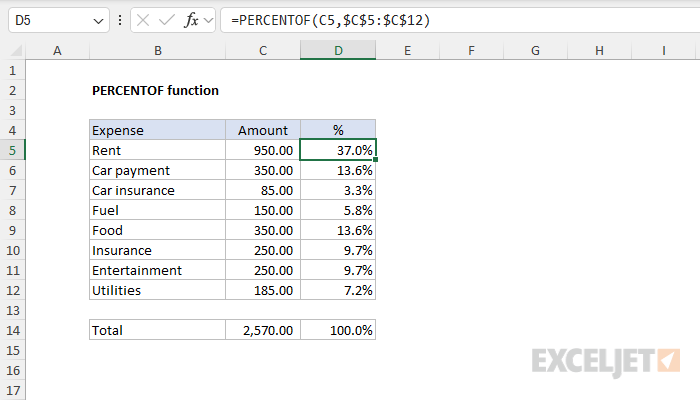Click the 'Expense' header cell
The image size is (700, 400).
(x=158, y=130)
